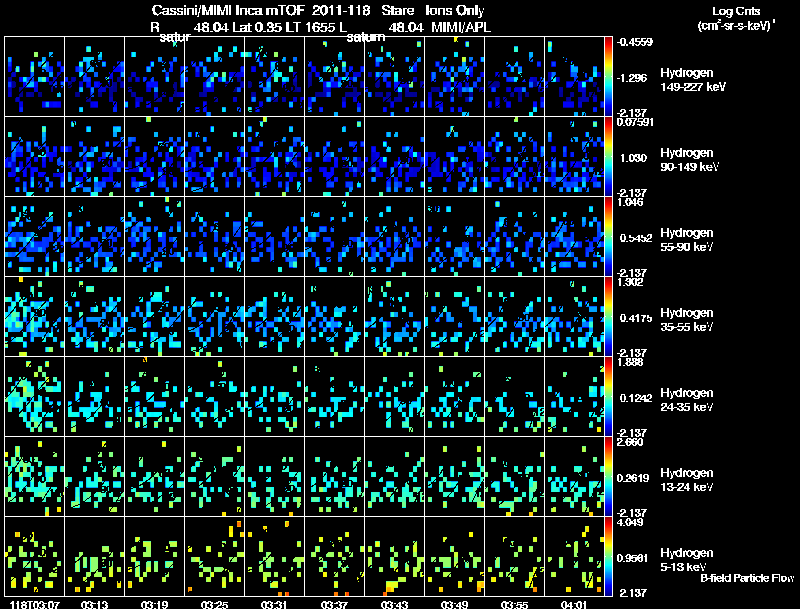Click the 2.660 color scale value
Viewport: 800px width, 609px height.
click(x=630, y=442)
